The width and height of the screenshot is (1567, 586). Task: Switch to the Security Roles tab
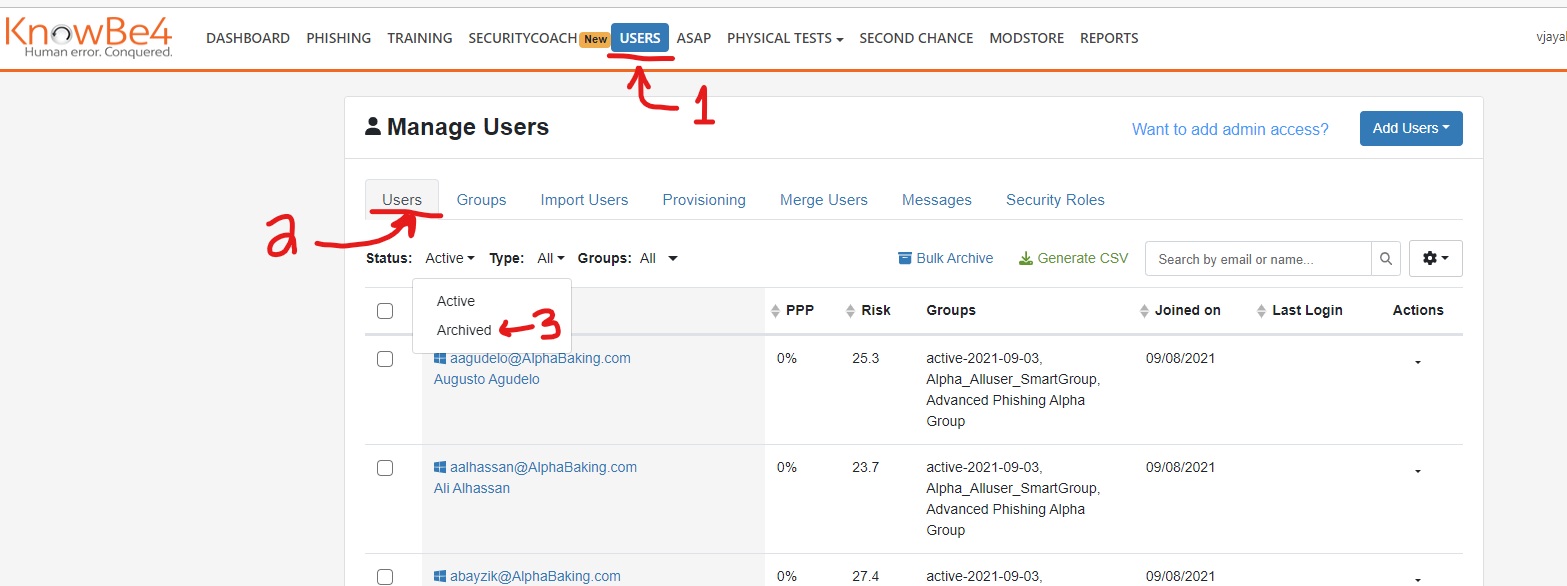[x=1055, y=200]
